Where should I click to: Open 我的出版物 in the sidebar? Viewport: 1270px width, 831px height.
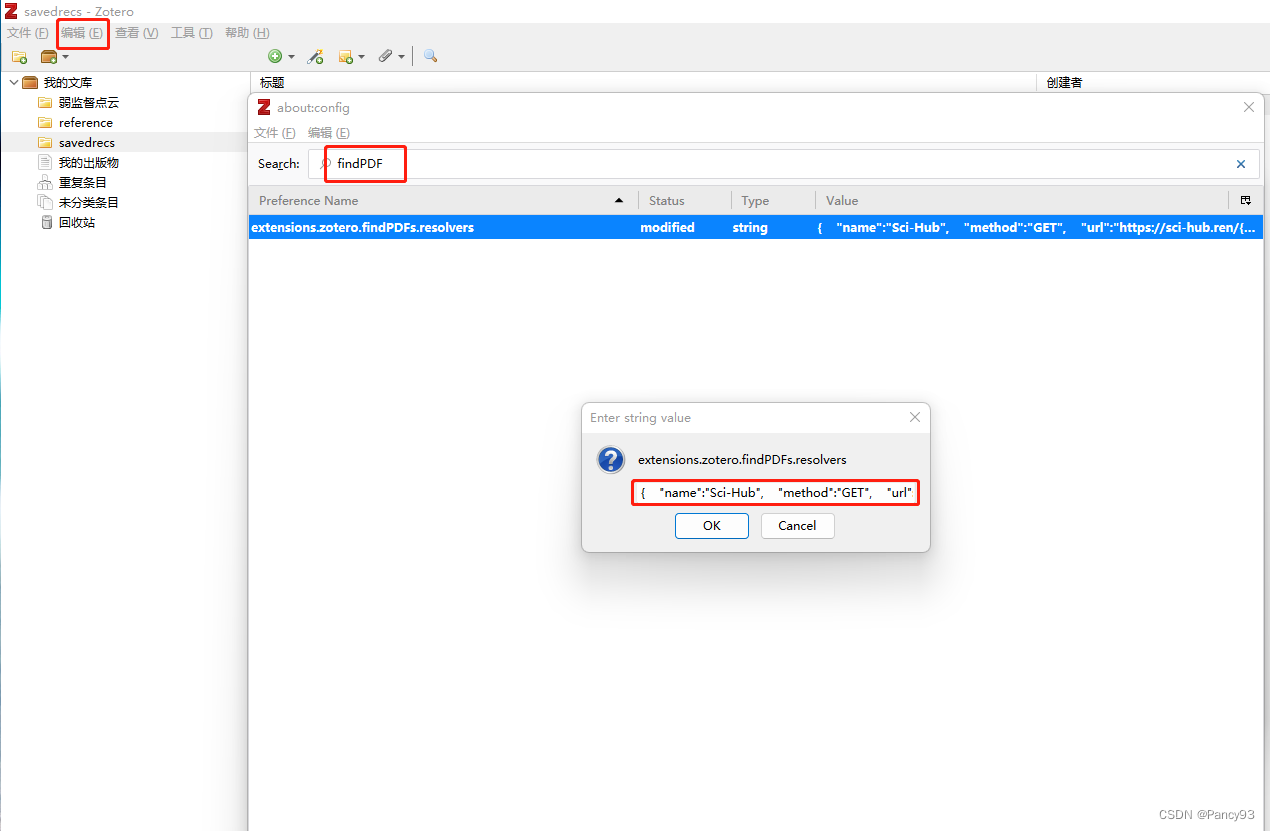89,163
